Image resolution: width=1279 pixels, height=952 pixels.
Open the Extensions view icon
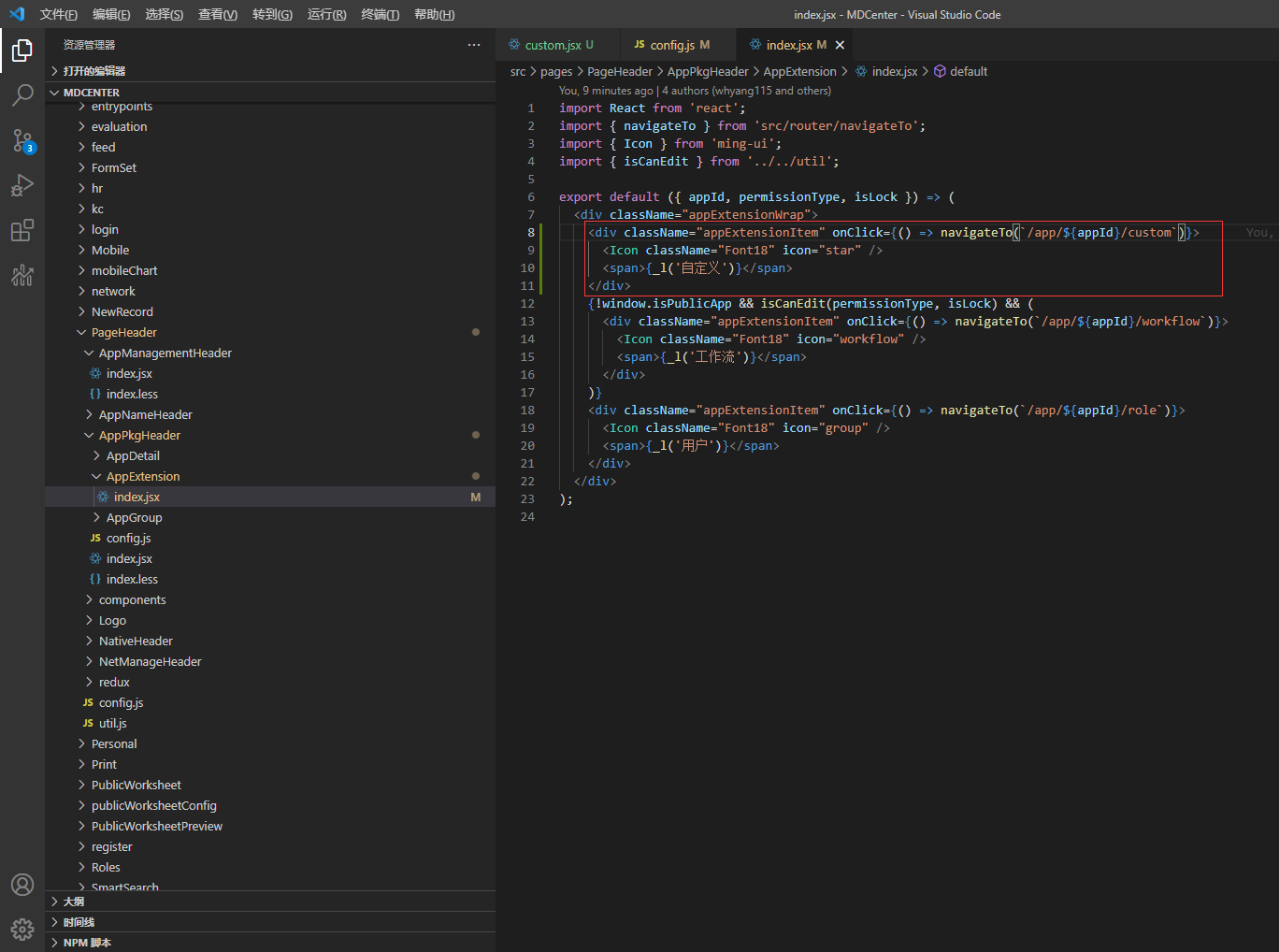(22, 230)
